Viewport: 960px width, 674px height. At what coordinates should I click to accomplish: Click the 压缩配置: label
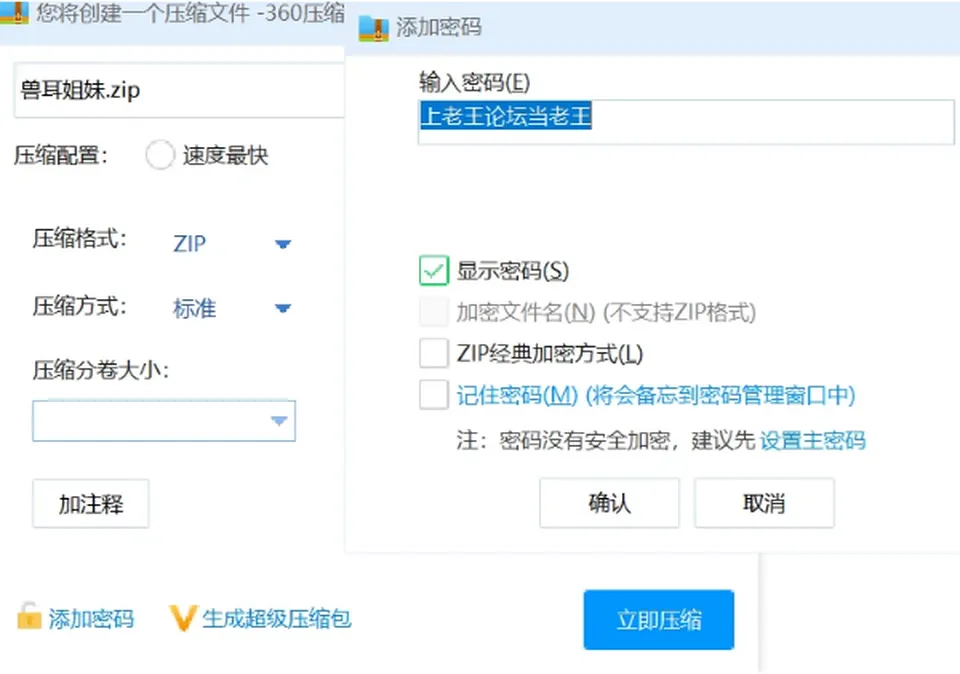coord(61,155)
